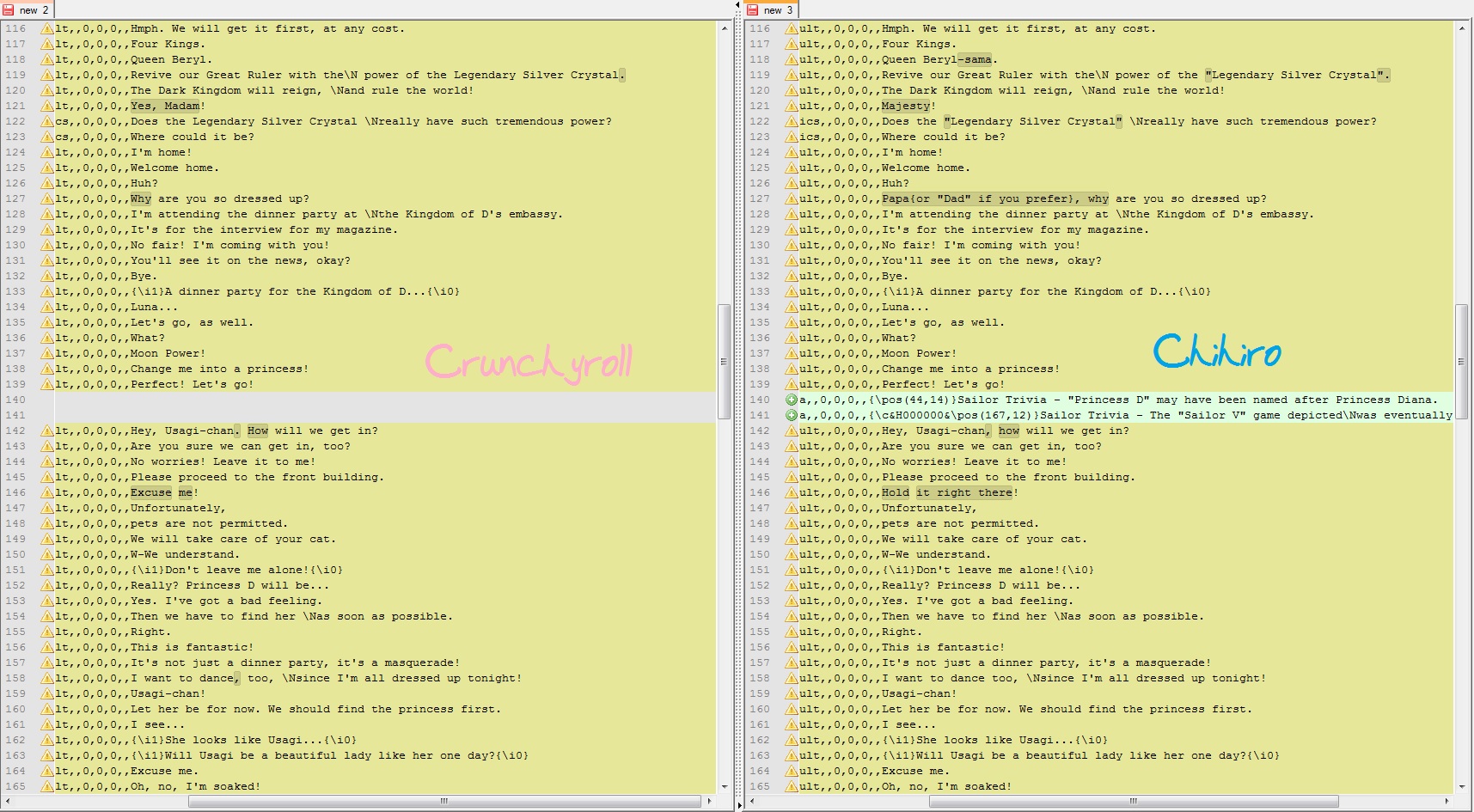Click 'Moon Power!' text in new 2 pane
This screenshot has height=812, width=1474.
coord(168,353)
